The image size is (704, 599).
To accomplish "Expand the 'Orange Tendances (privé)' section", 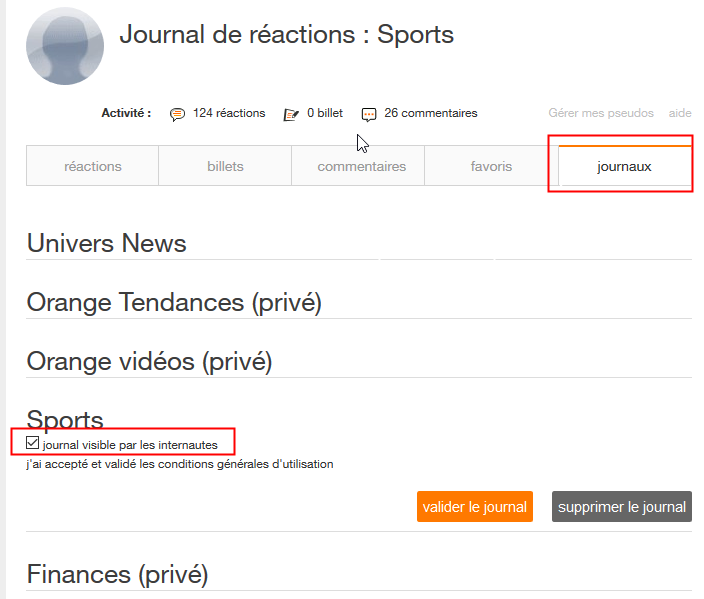I will pyautogui.click(x=174, y=302).
